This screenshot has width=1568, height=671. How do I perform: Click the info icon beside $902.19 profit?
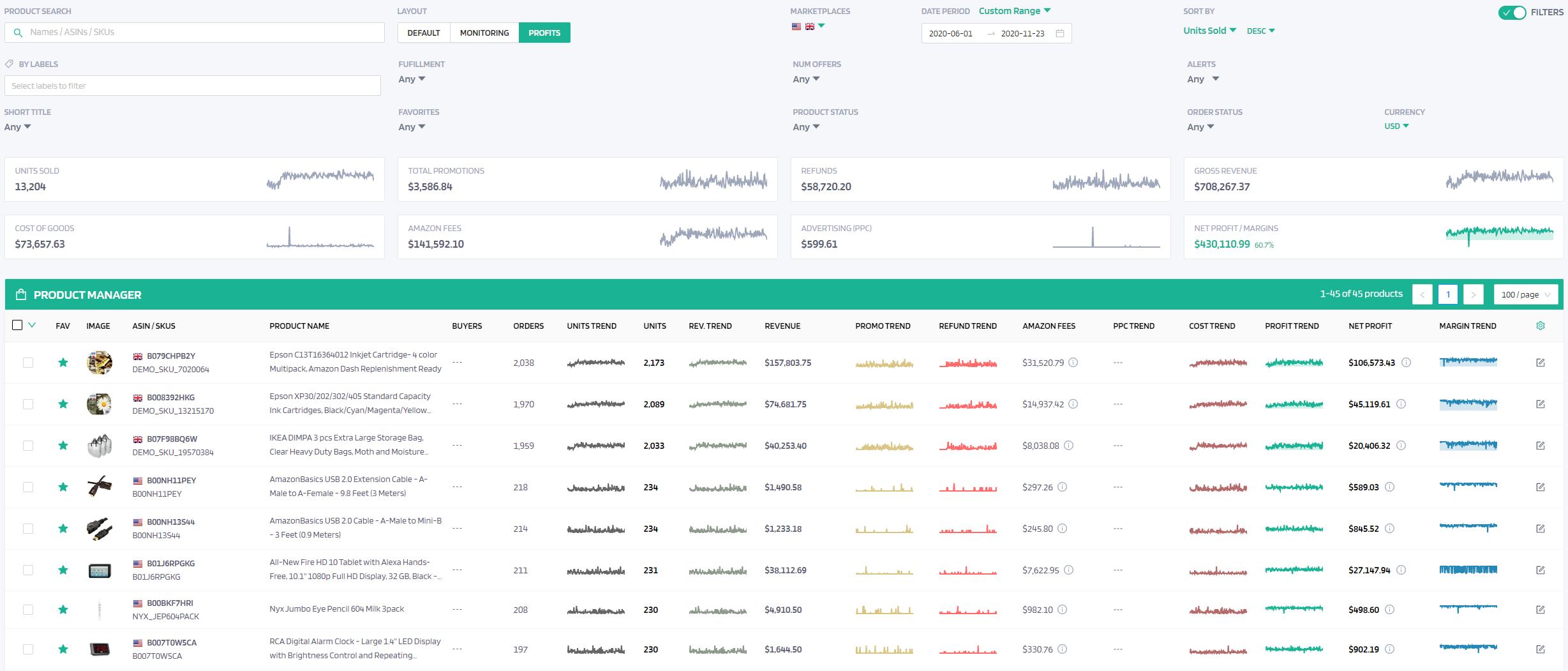(x=1390, y=649)
